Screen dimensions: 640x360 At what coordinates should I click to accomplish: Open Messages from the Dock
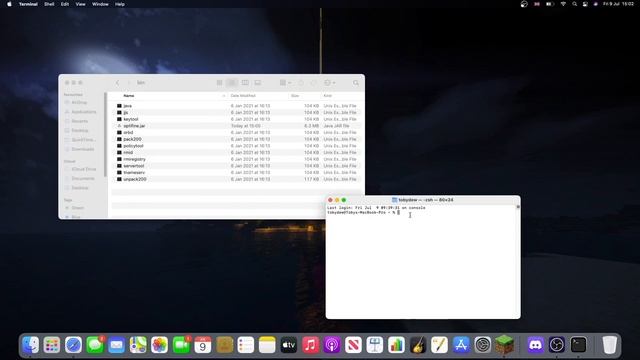click(x=95, y=345)
